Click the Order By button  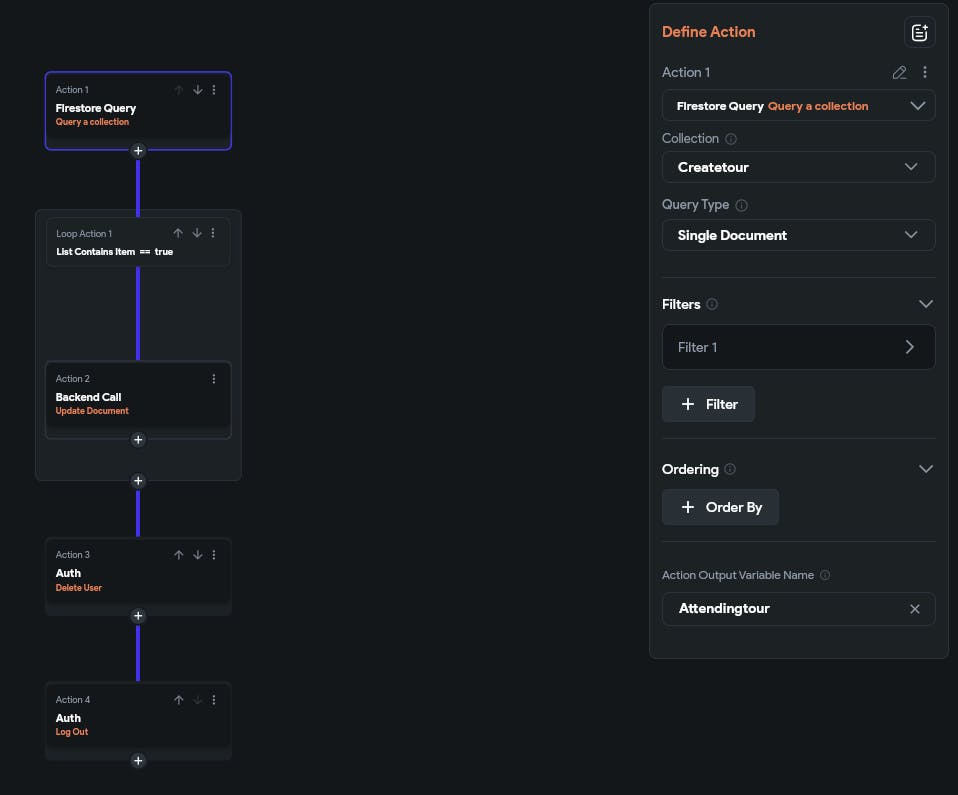[720, 507]
